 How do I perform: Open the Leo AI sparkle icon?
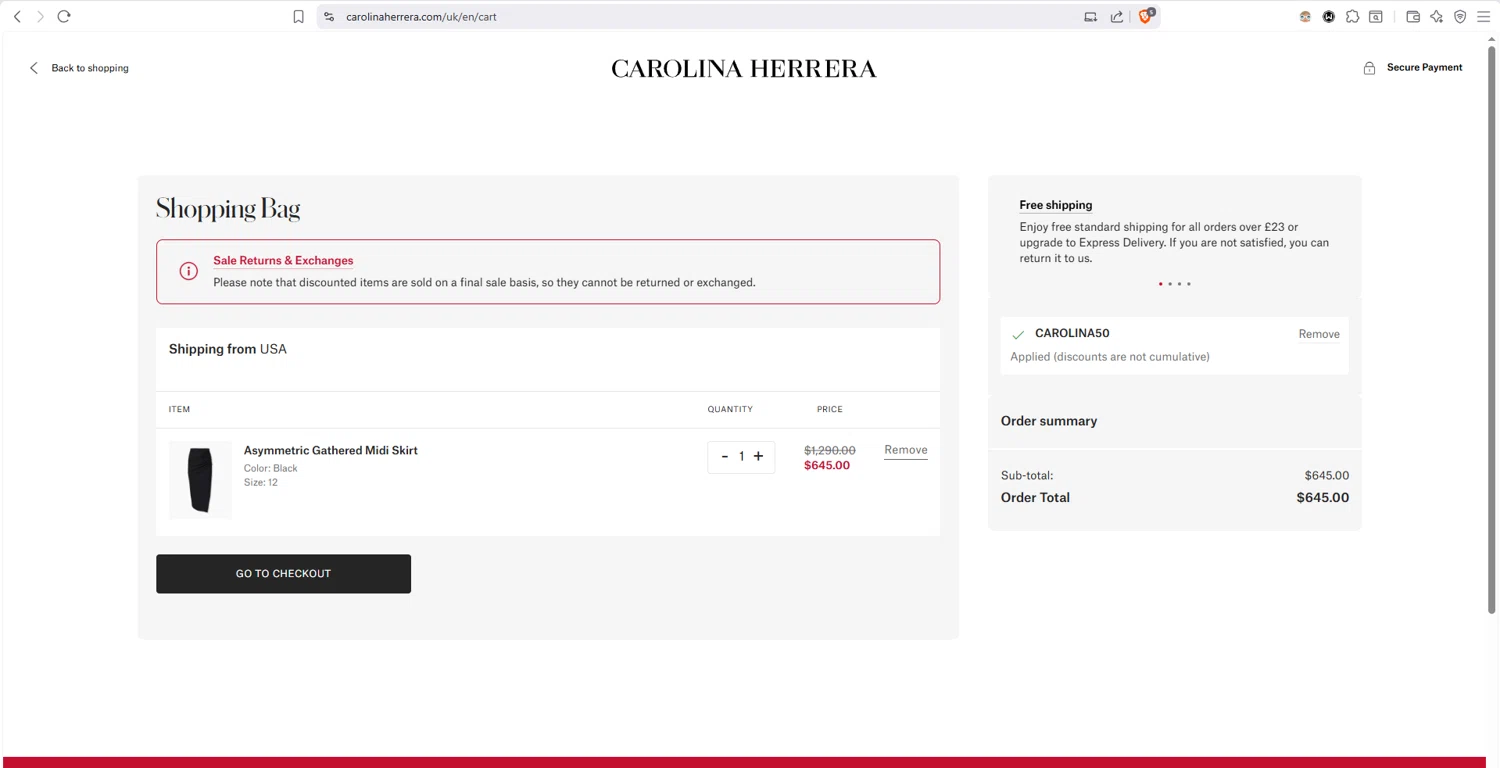click(x=1437, y=16)
